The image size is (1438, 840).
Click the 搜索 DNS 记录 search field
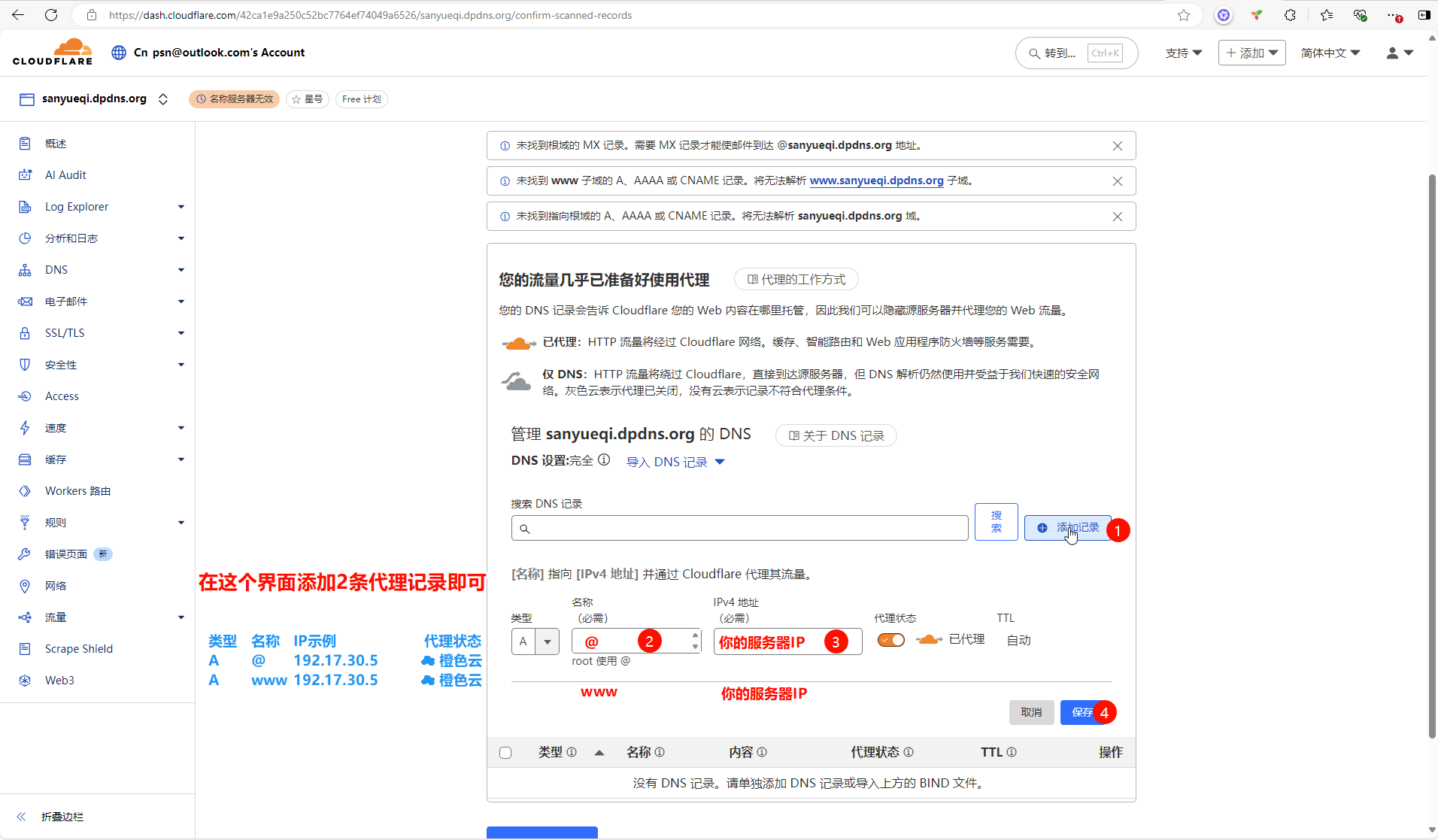[x=739, y=528]
